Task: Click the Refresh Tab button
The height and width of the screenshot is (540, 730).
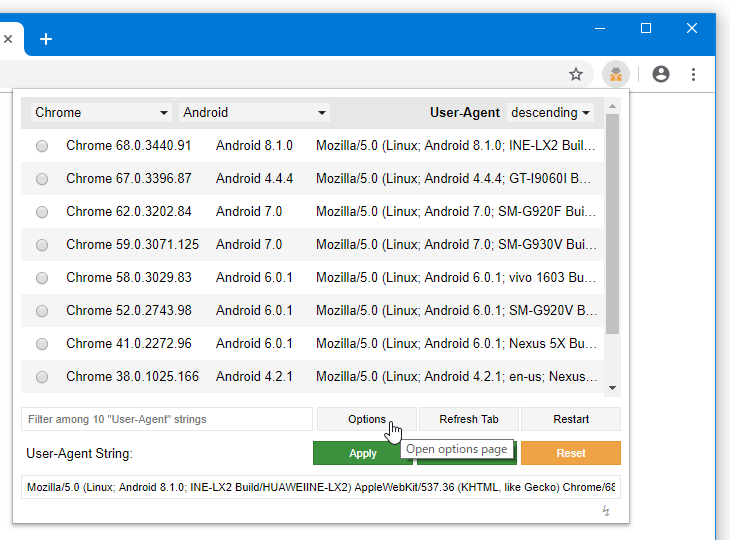Action: pos(469,419)
